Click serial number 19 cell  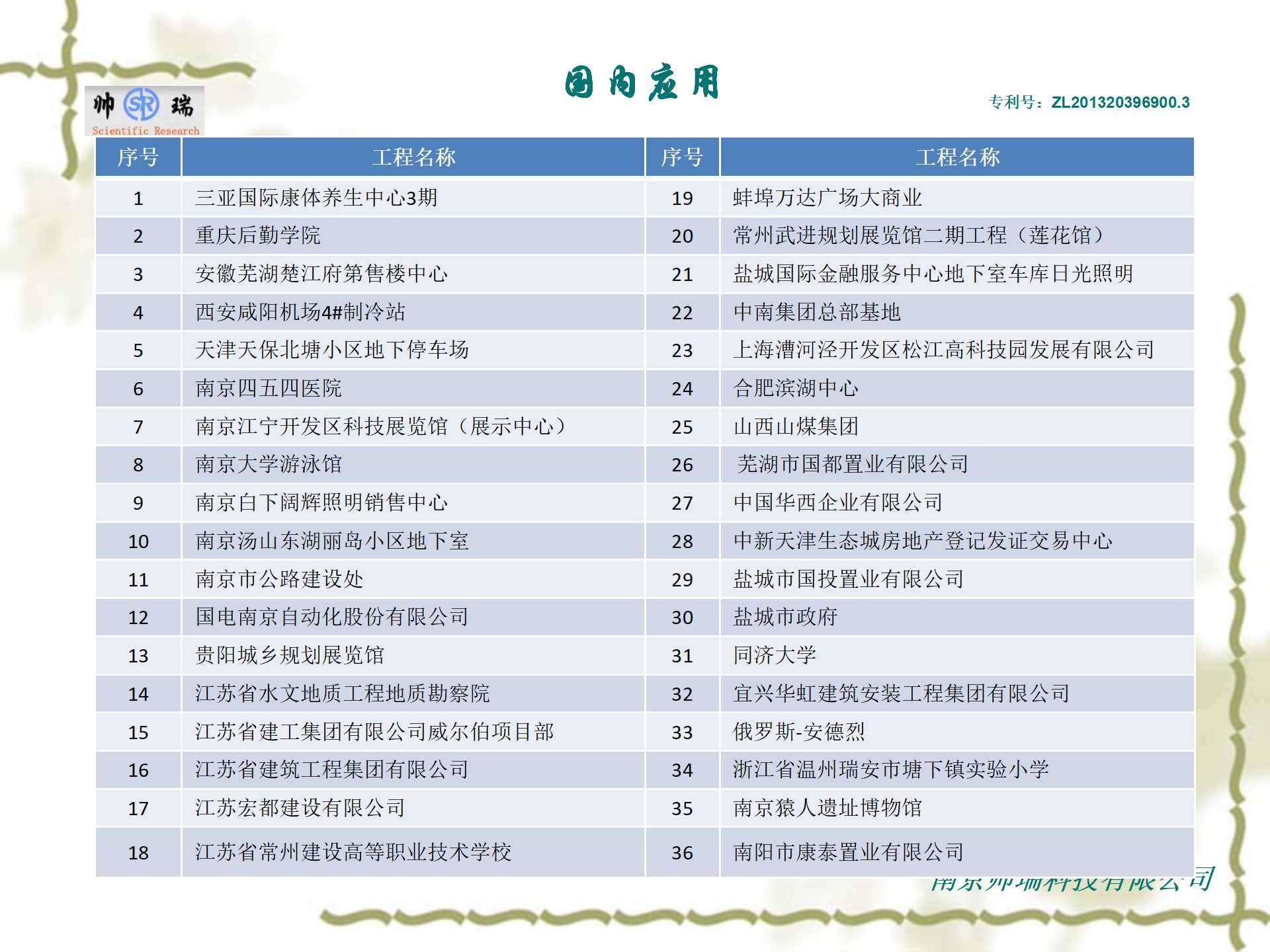pos(682,198)
